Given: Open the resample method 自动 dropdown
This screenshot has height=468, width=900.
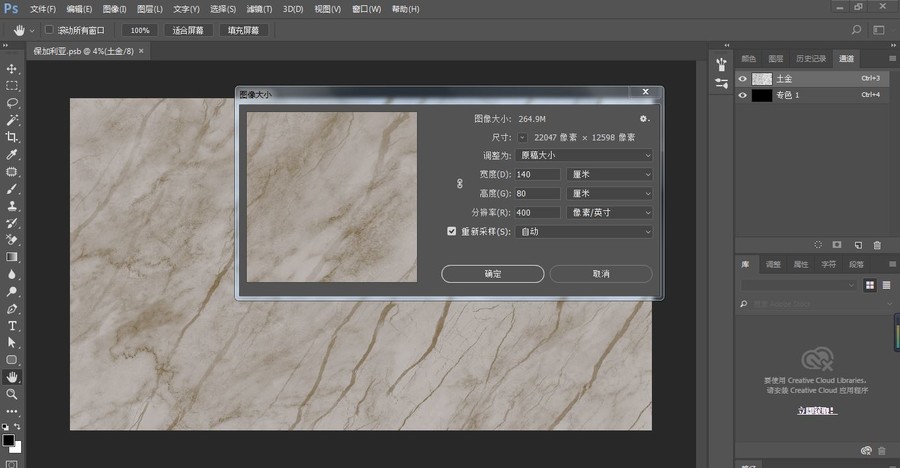Looking at the screenshot, I should pyautogui.click(x=584, y=231).
